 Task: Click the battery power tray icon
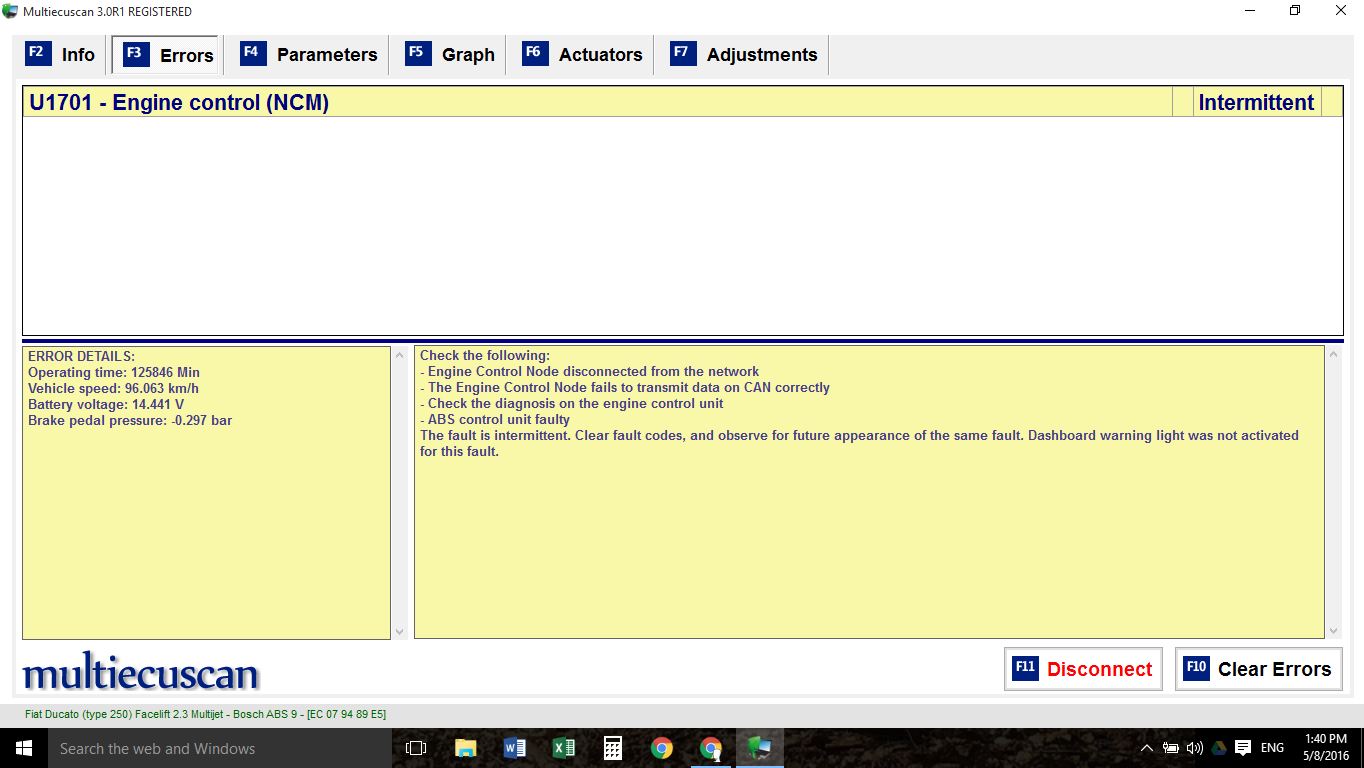click(1171, 748)
